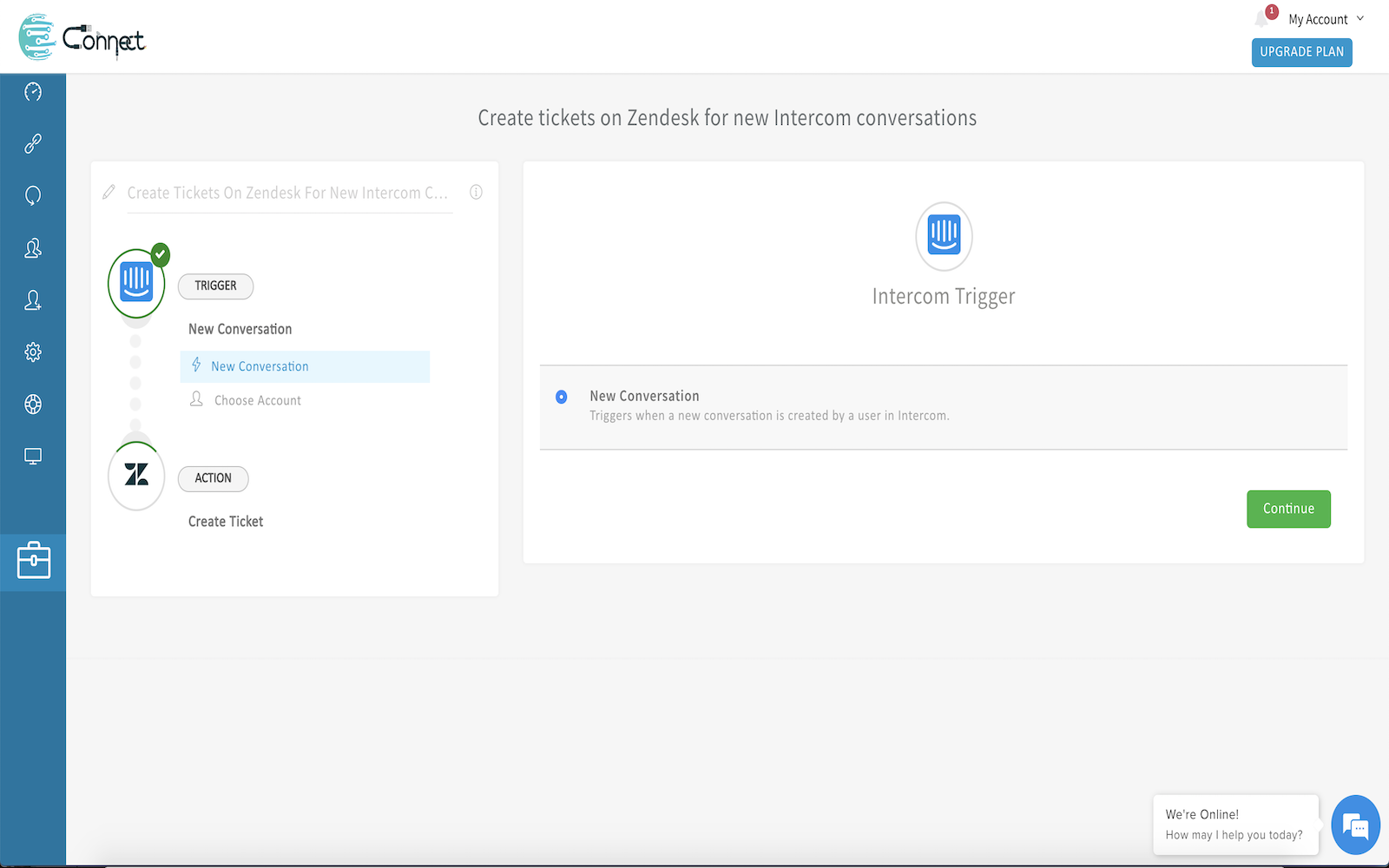Click the Connect logo in header
The image size is (1389, 868).
click(82, 37)
